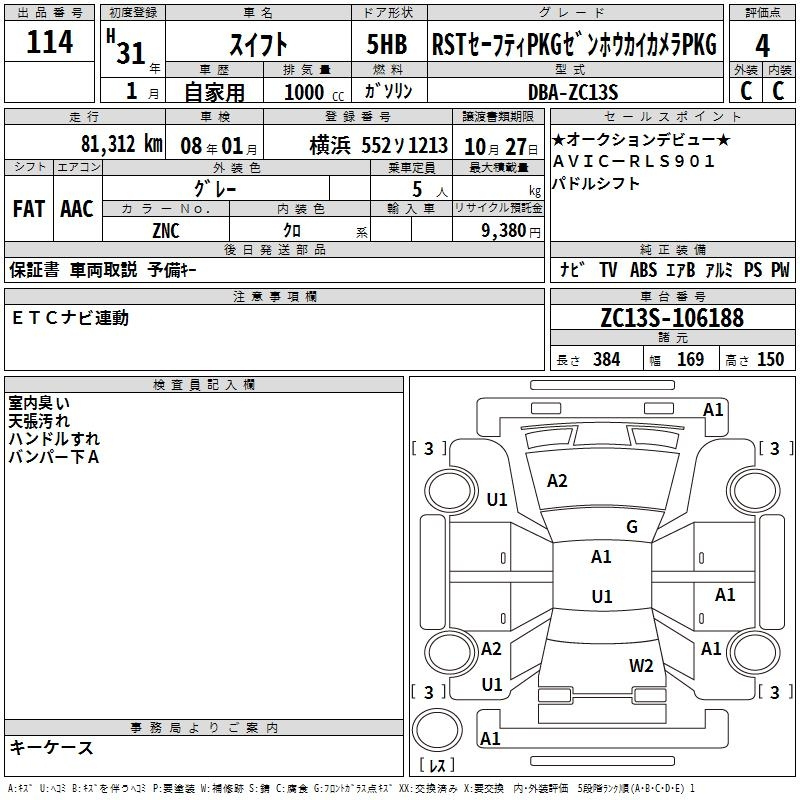Click the seating capacity 5人
Screen dimensions: 800x800
click(x=430, y=190)
